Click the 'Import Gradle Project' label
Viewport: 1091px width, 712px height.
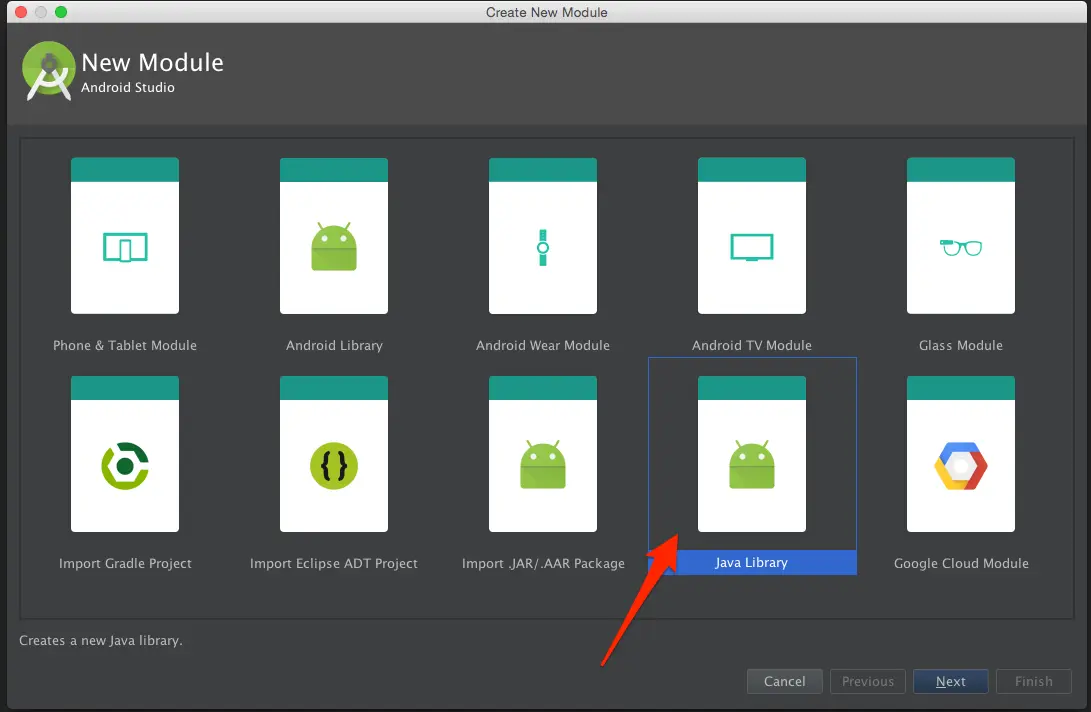coord(125,563)
